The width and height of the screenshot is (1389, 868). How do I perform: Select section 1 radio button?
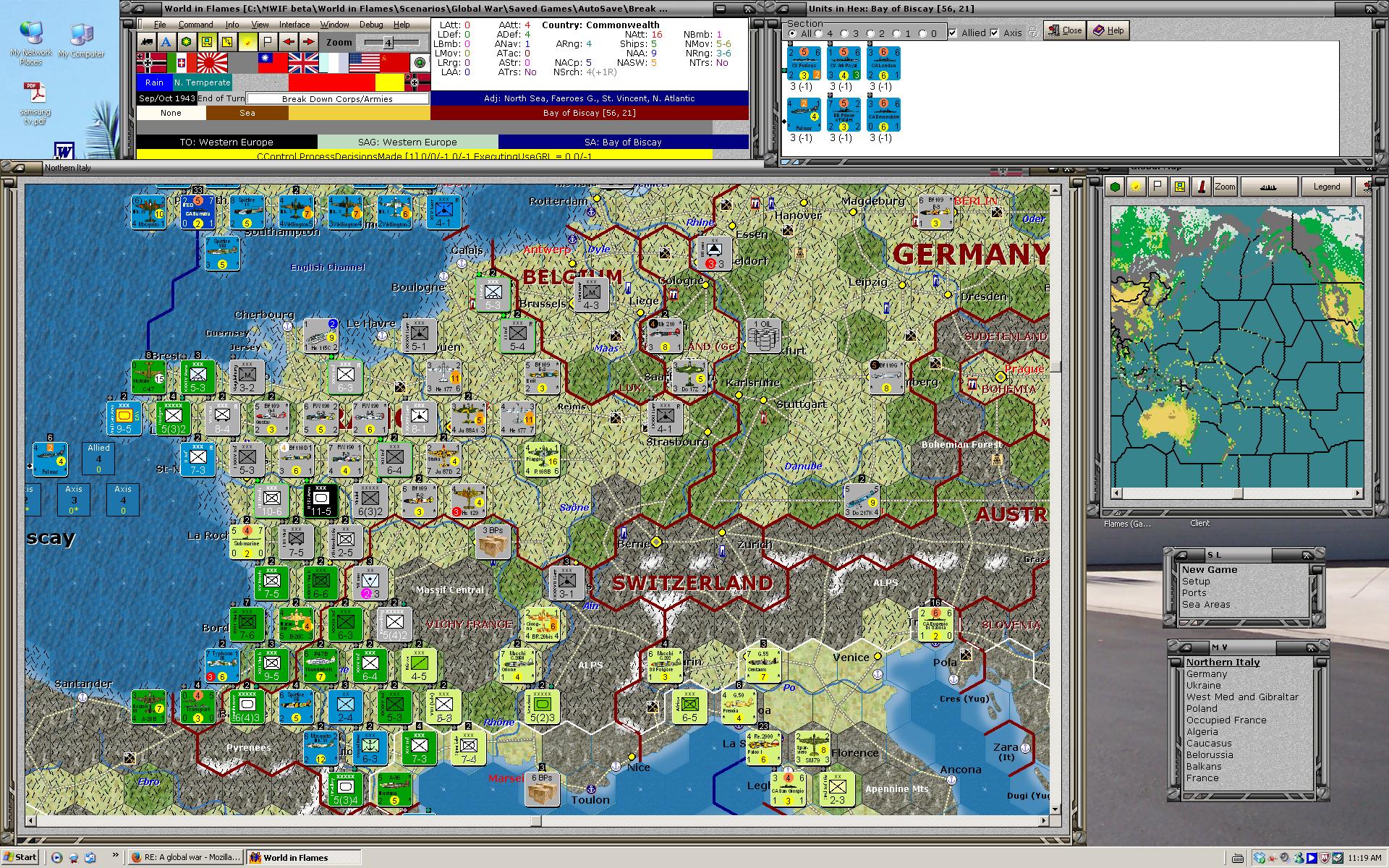tap(897, 33)
